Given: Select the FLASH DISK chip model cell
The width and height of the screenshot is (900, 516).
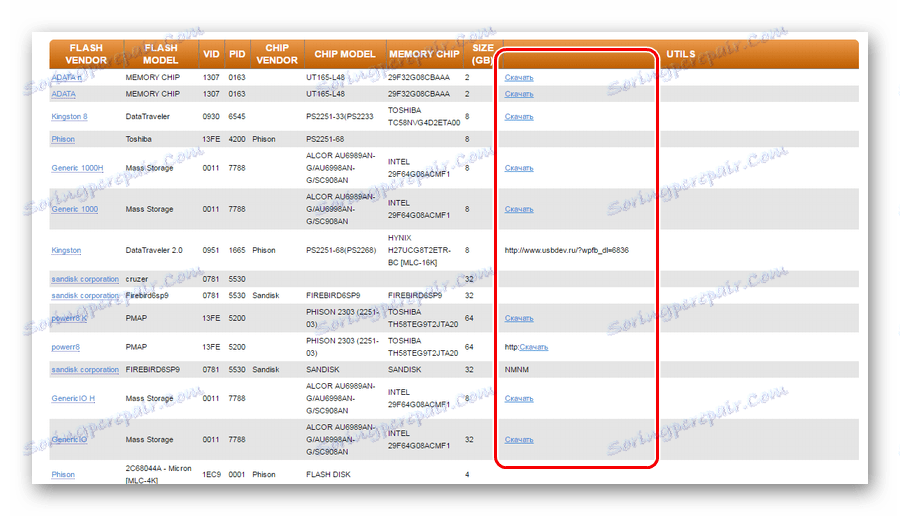Looking at the screenshot, I should (328, 475).
